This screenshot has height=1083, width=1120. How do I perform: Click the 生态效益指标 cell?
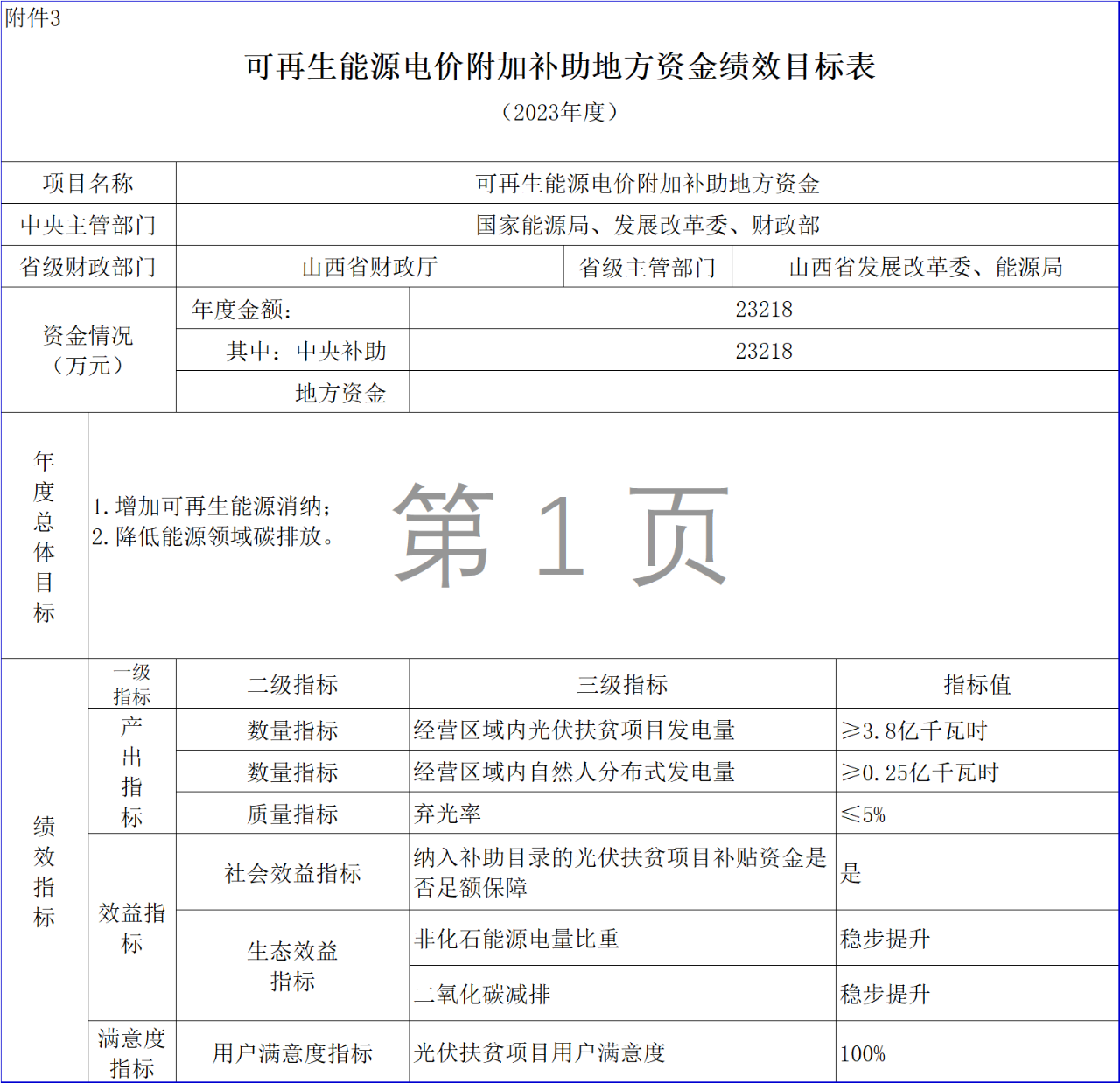293,966
